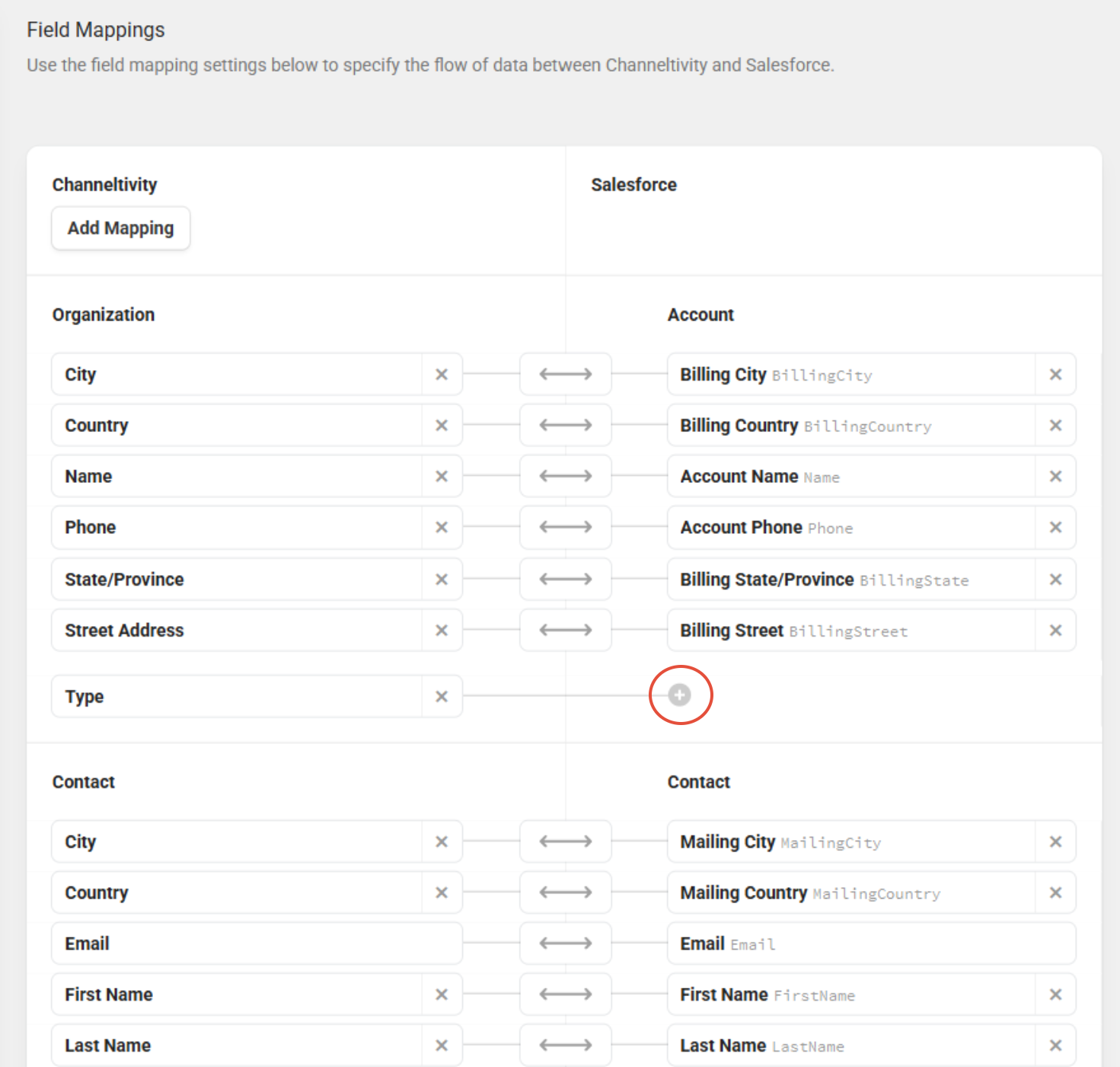The image size is (1120, 1067).
Task: Toggle sync direction for Contact Mailing City
Action: point(566,842)
